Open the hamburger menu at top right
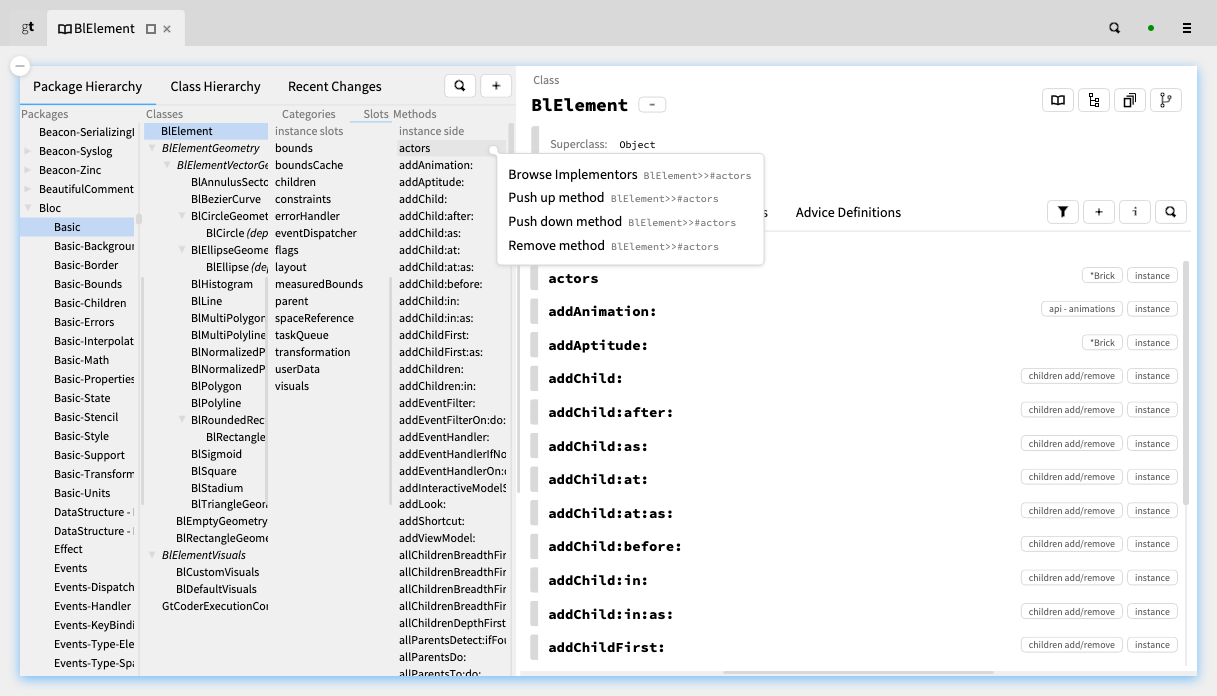 tap(1189, 28)
